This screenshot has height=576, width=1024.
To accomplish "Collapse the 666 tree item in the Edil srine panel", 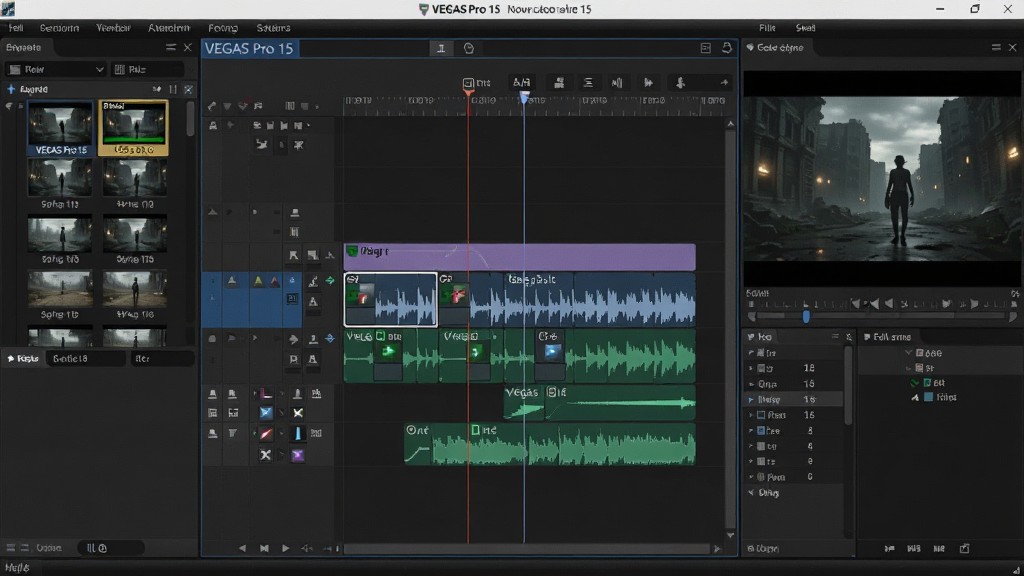I will pyautogui.click(x=908, y=353).
